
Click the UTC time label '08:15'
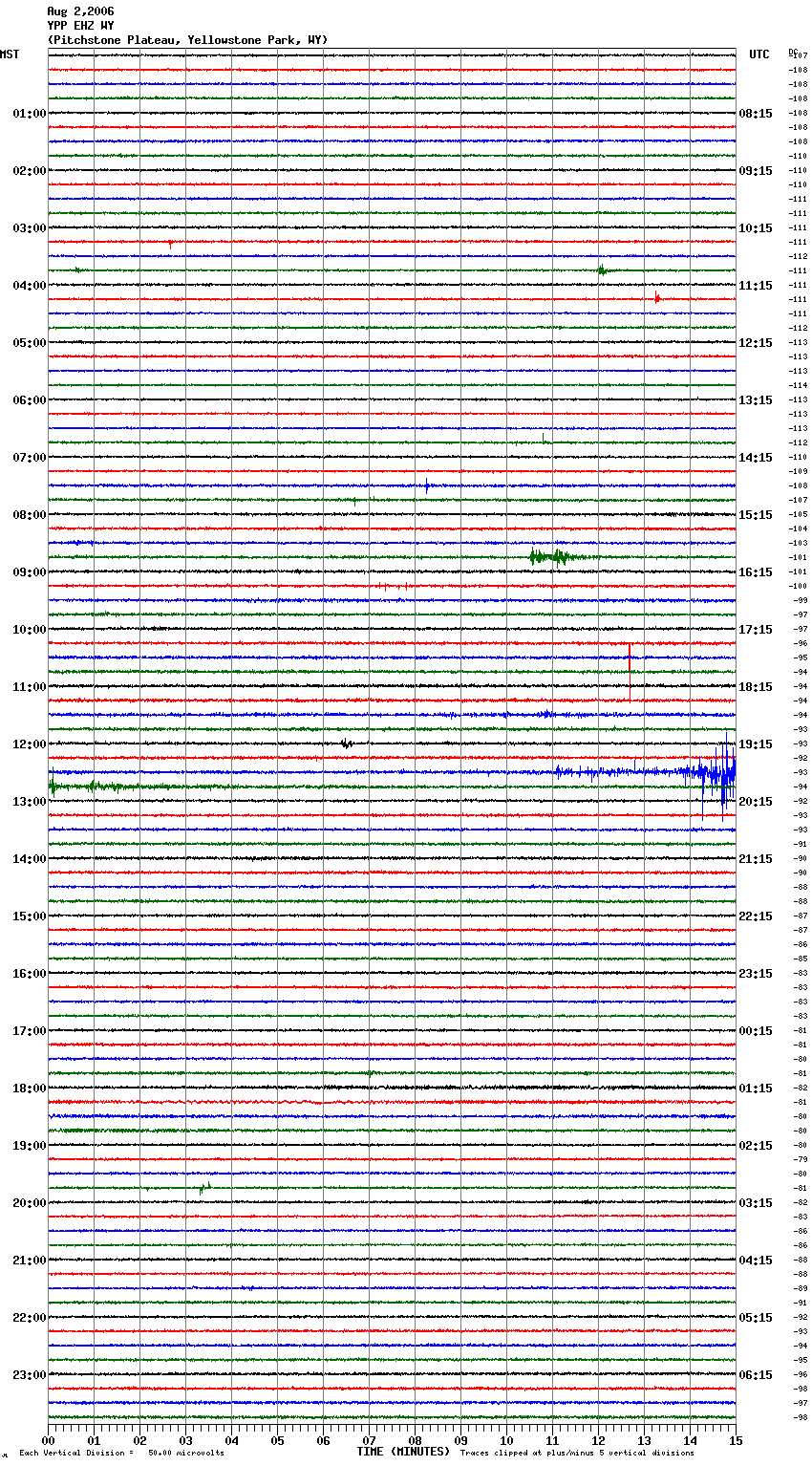point(756,114)
